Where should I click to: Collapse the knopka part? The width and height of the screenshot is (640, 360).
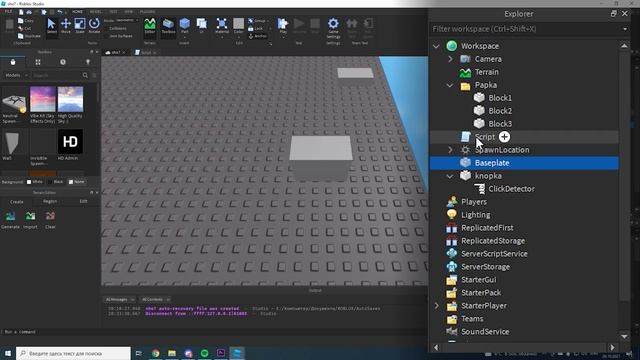pyautogui.click(x=450, y=176)
